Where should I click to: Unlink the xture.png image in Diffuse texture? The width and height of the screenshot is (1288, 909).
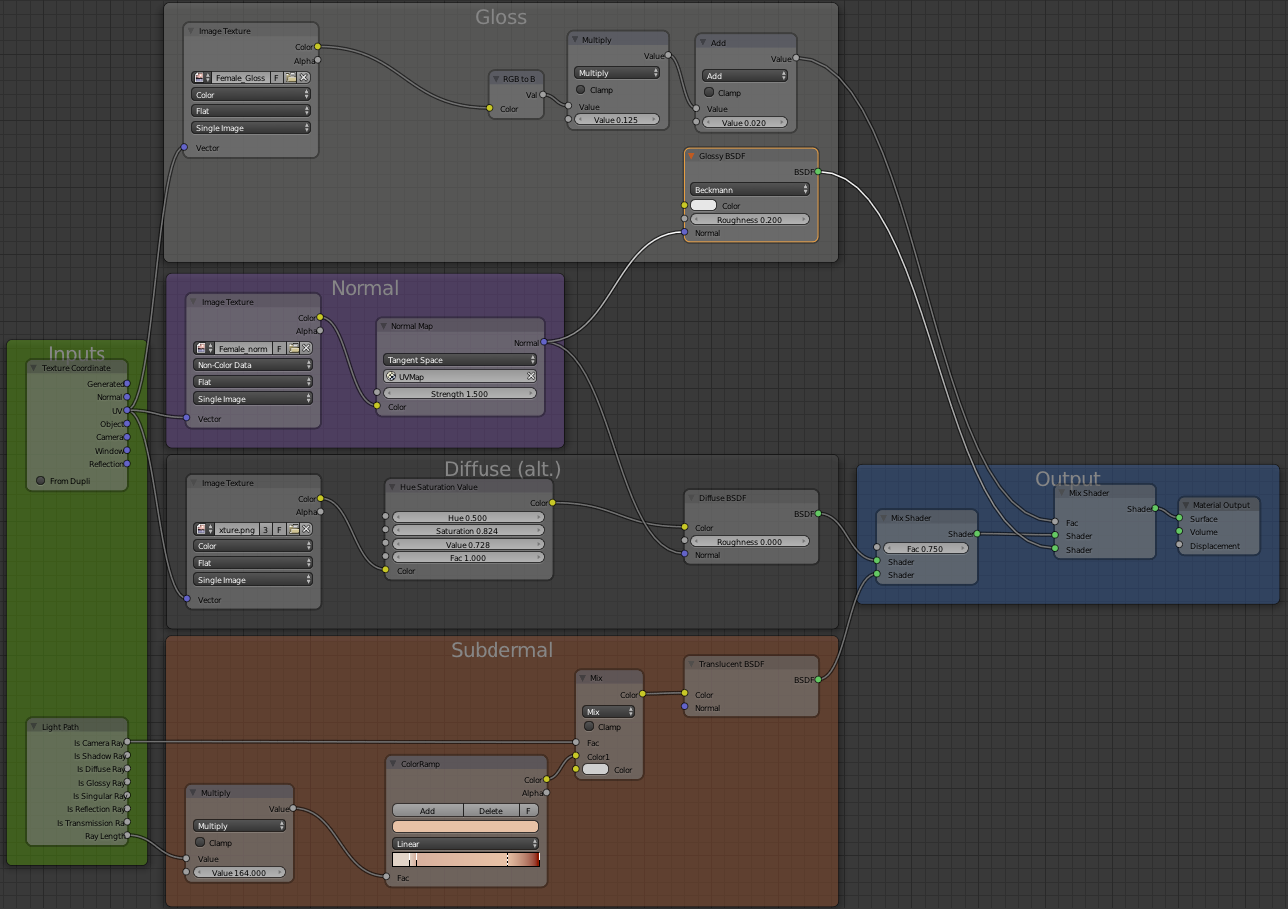[x=305, y=529]
